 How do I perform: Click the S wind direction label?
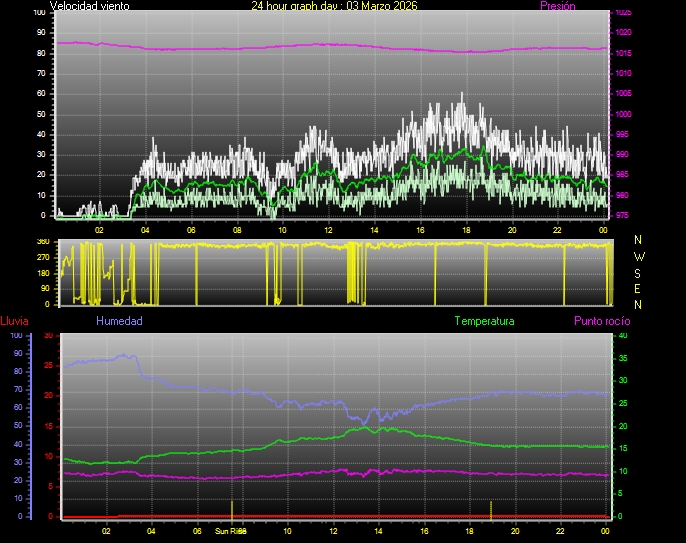tap(638, 272)
